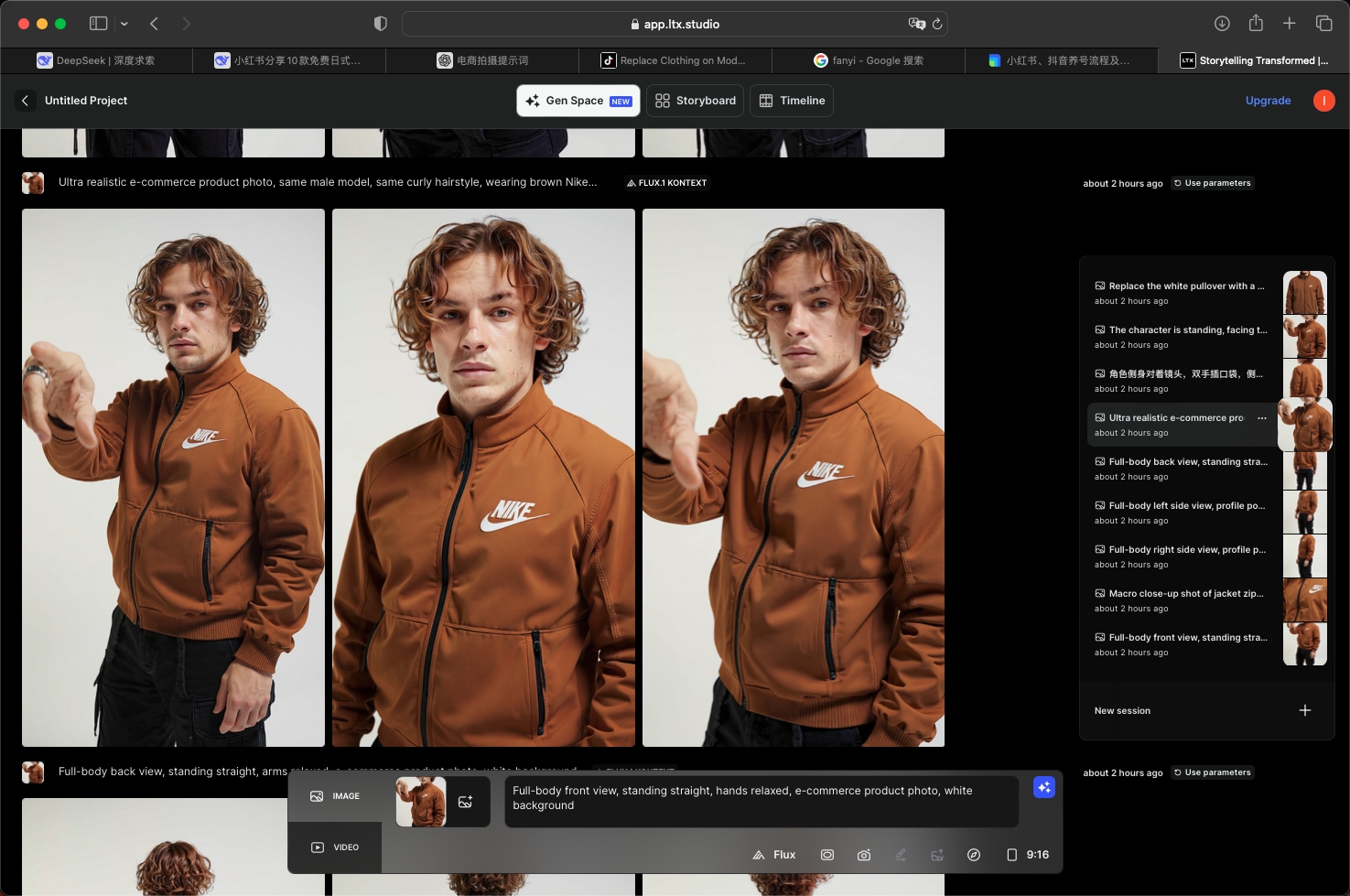
Task: Click the Upgrade link
Action: 1268,101
